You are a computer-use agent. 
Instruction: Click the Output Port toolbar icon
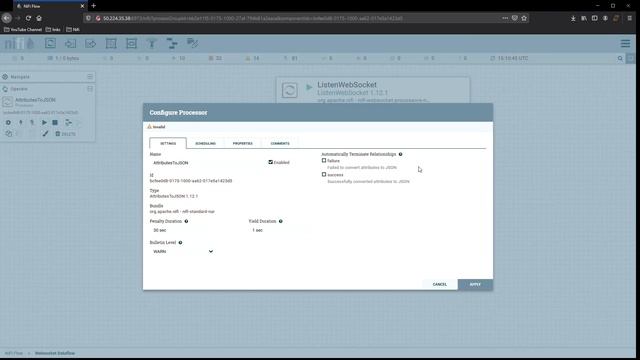[x=91, y=43]
